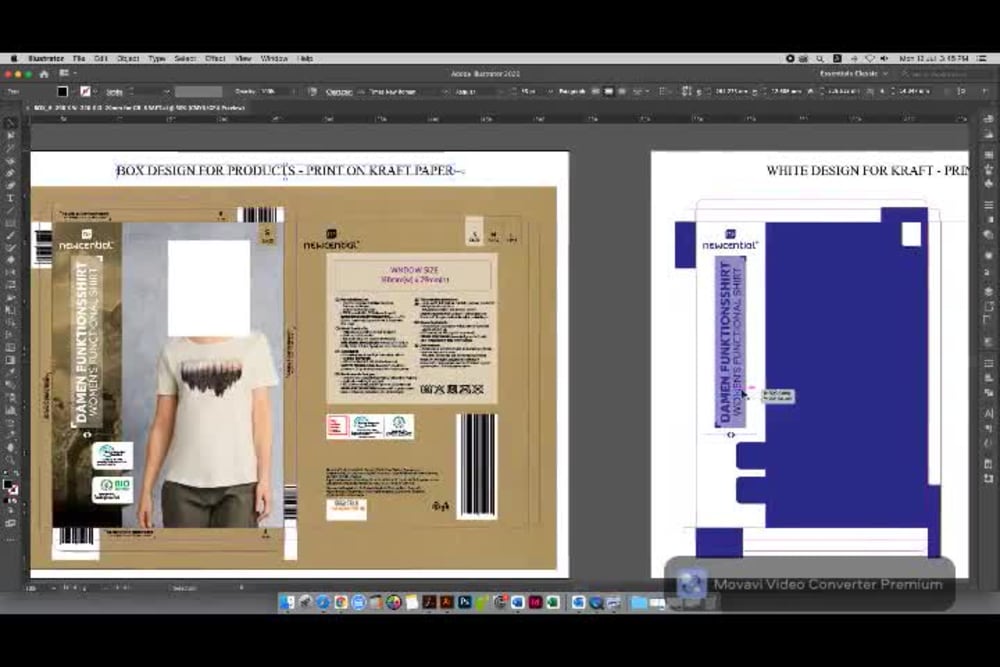The height and width of the screenshot is (667, 1000).
Task: Set paragraph alignment to right
Action: coord(622,92)
